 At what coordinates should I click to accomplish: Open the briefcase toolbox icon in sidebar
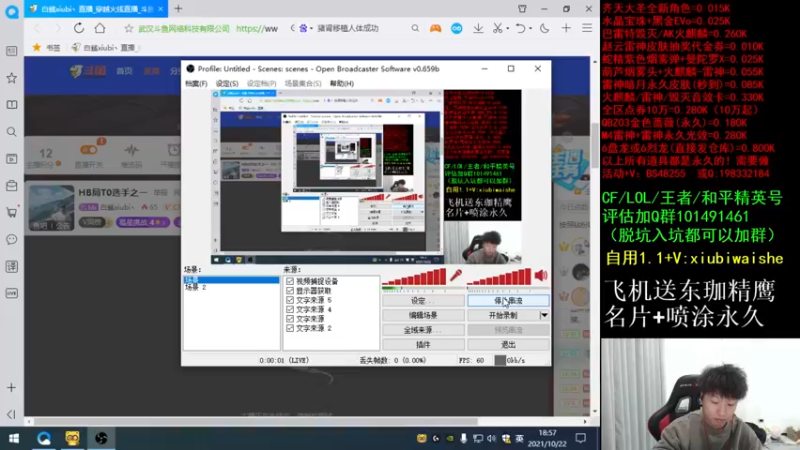pos(12,186)
